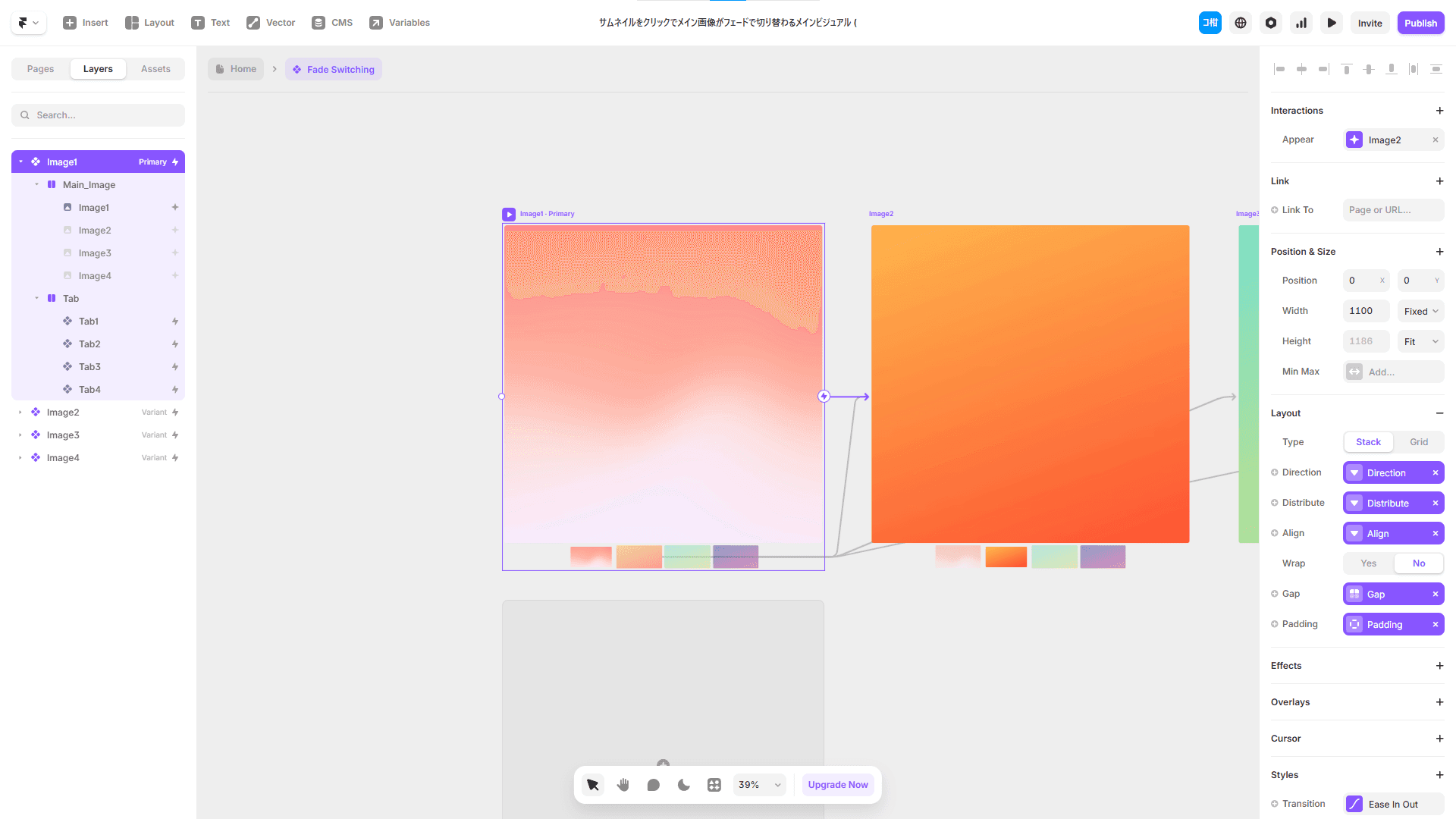This screenshot has height=819, width=1456.
Task: Open the globe localization icon
Action: 1241,23
